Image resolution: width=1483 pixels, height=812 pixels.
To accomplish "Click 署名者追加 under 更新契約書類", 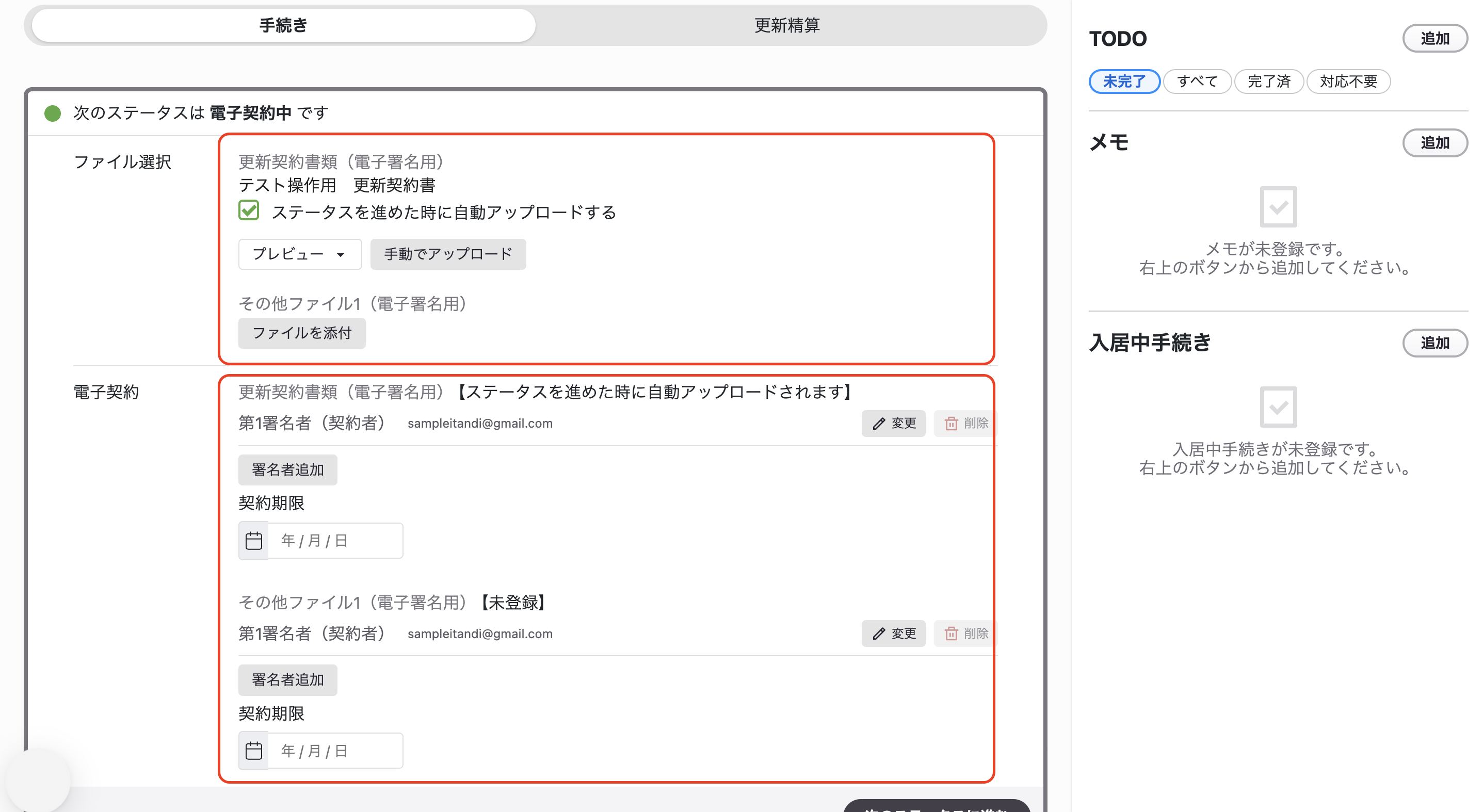I will tap(288, 469).
